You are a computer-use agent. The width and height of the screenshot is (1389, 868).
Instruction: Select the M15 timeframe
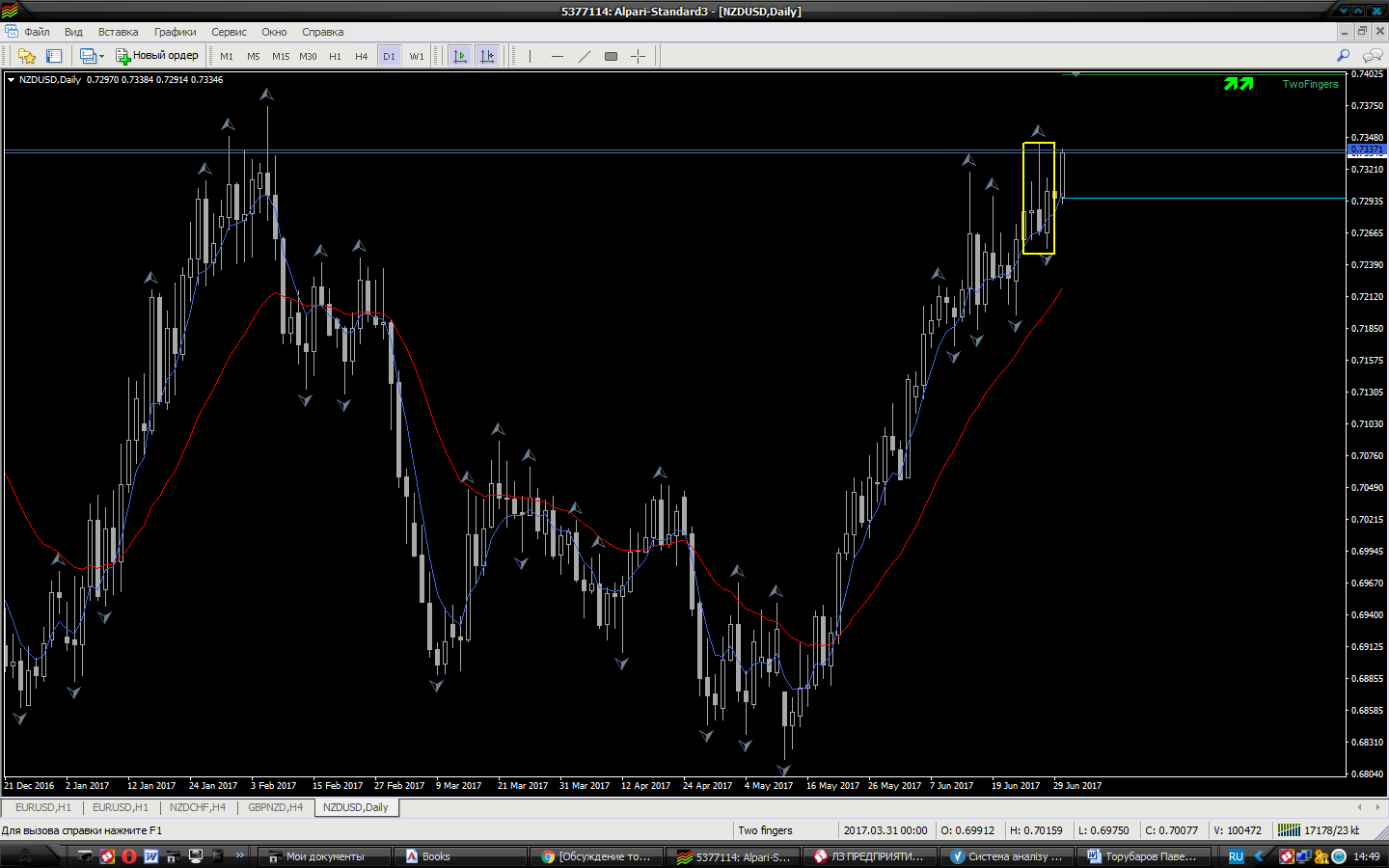(x=281, y=56)
